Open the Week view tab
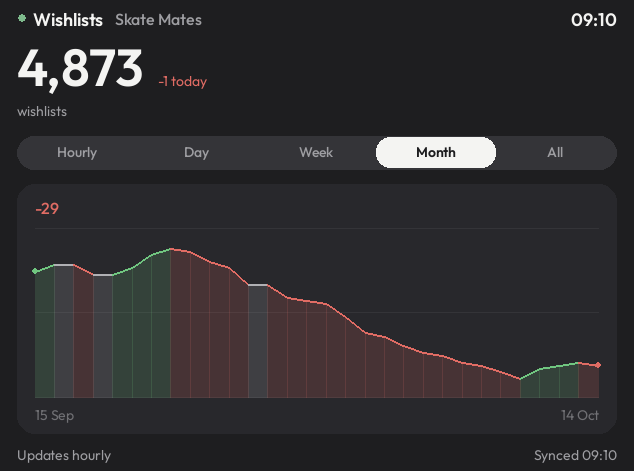The width and height of the screenshot is (634, 471). pos(316,152)
